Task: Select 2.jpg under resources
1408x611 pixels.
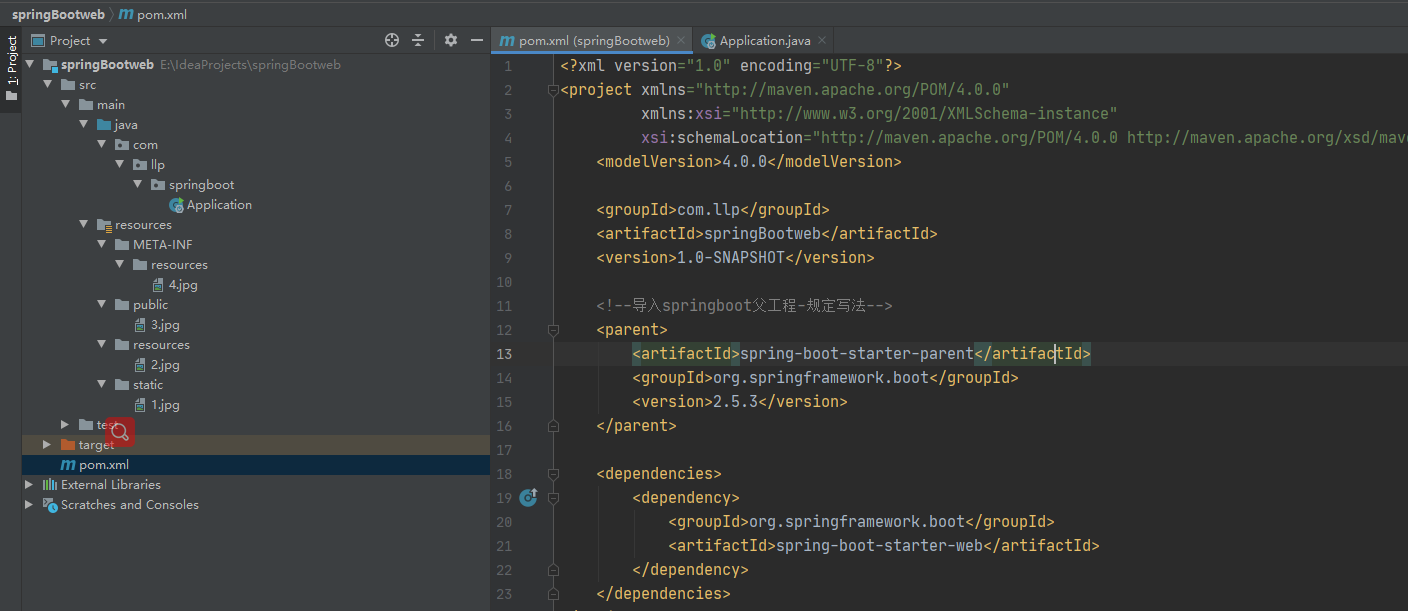Action: pos(165,364)
